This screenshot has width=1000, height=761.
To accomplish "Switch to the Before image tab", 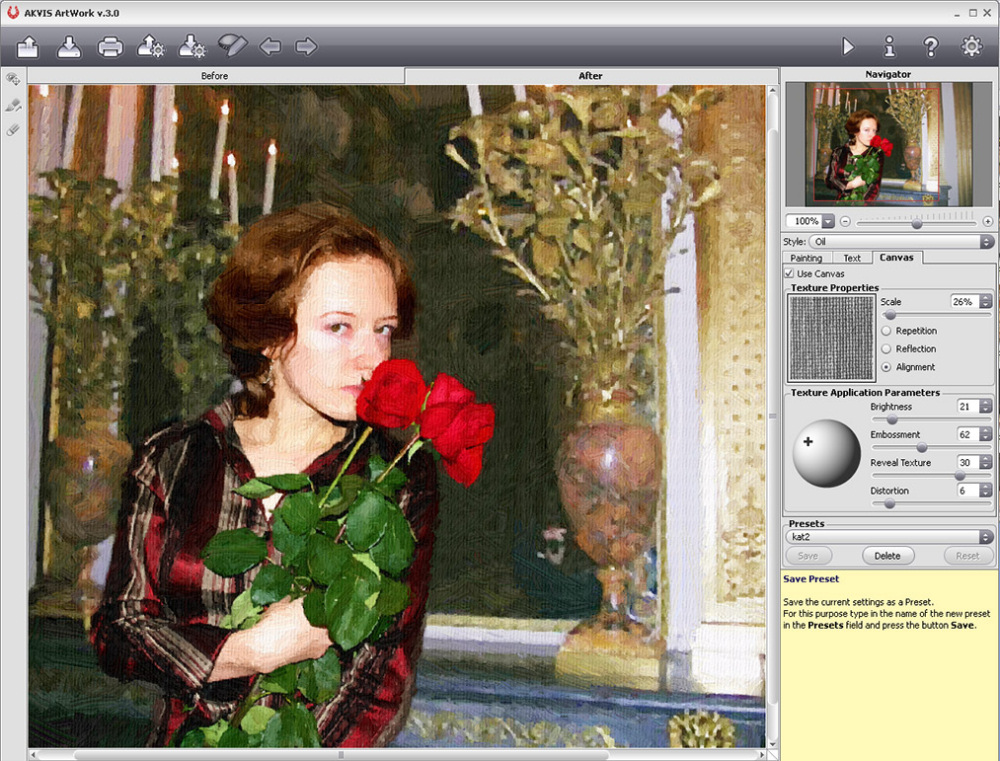I will coord(215,76).
